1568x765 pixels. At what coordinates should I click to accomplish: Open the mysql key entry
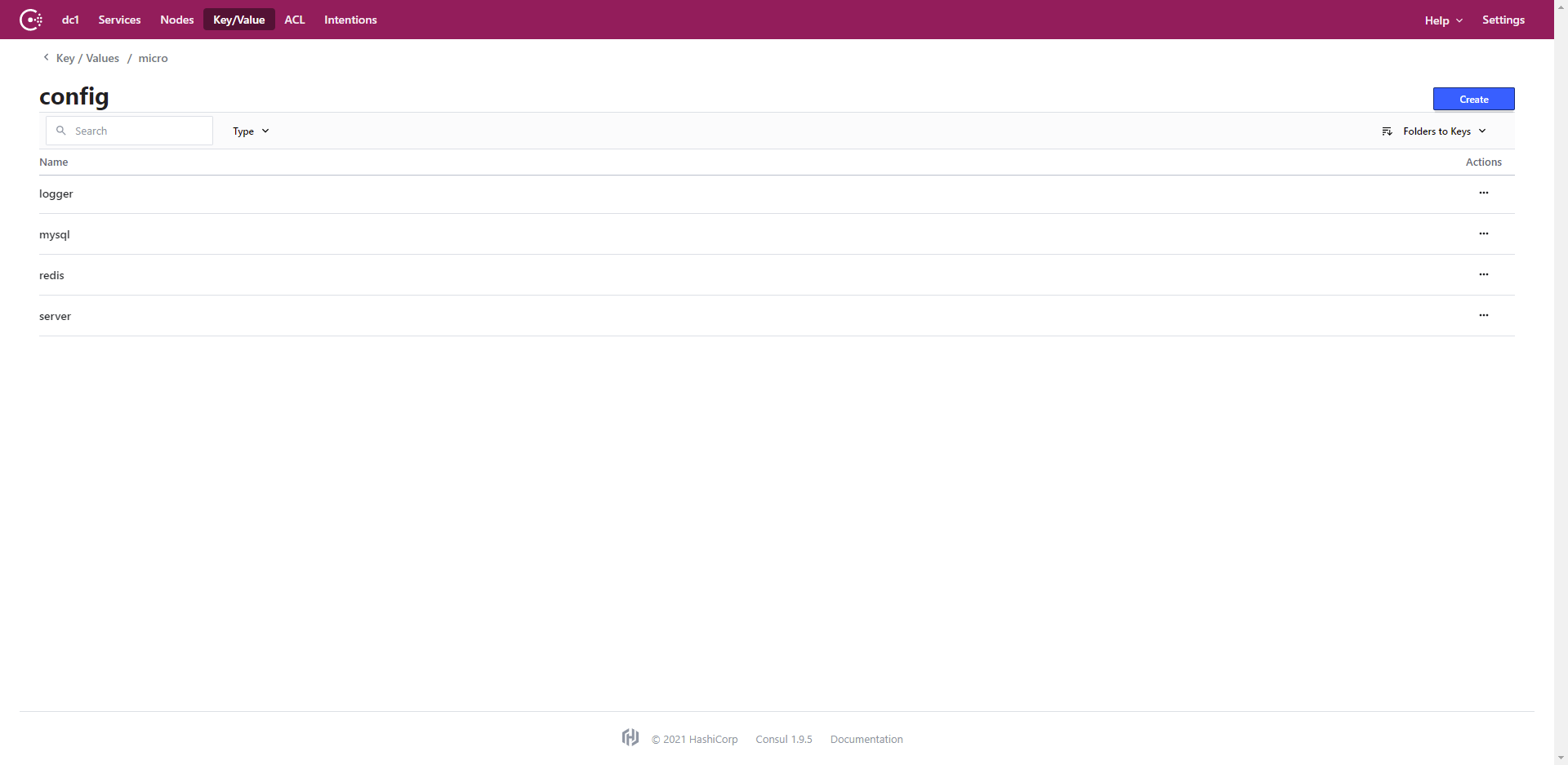tap(55, 235)
